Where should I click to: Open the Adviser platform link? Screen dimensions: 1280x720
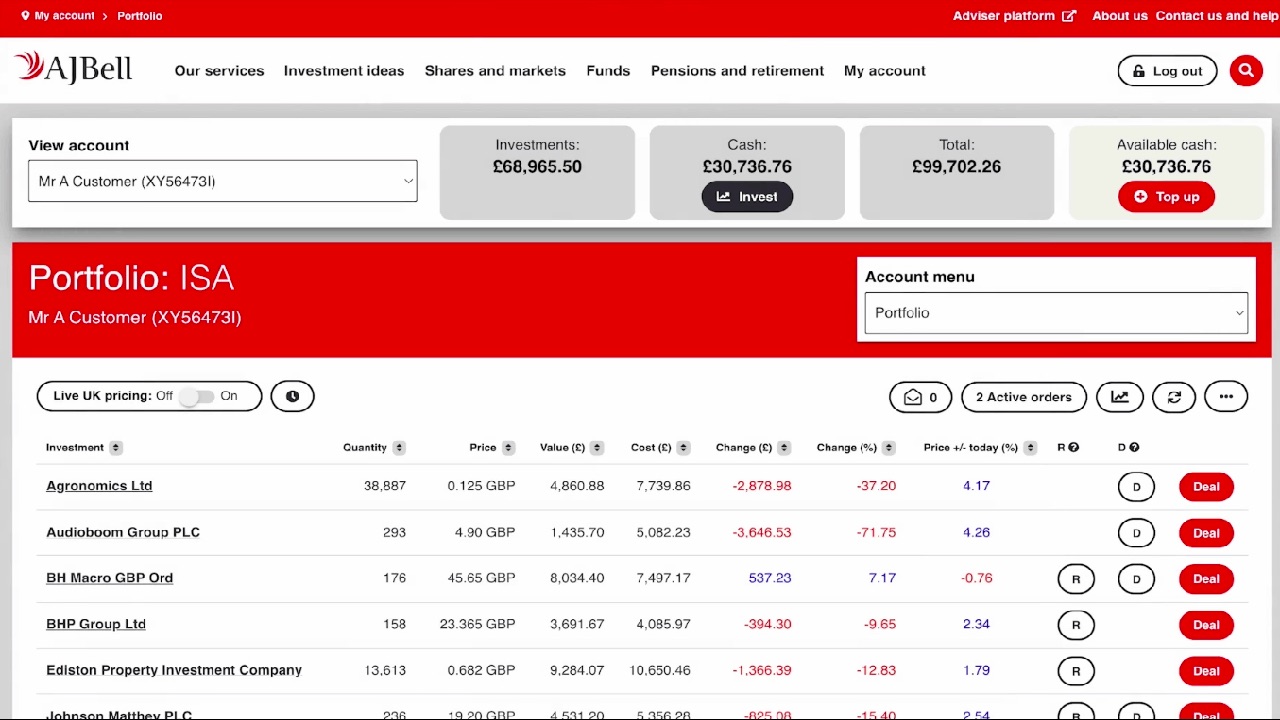click(x=1014, y=16)
